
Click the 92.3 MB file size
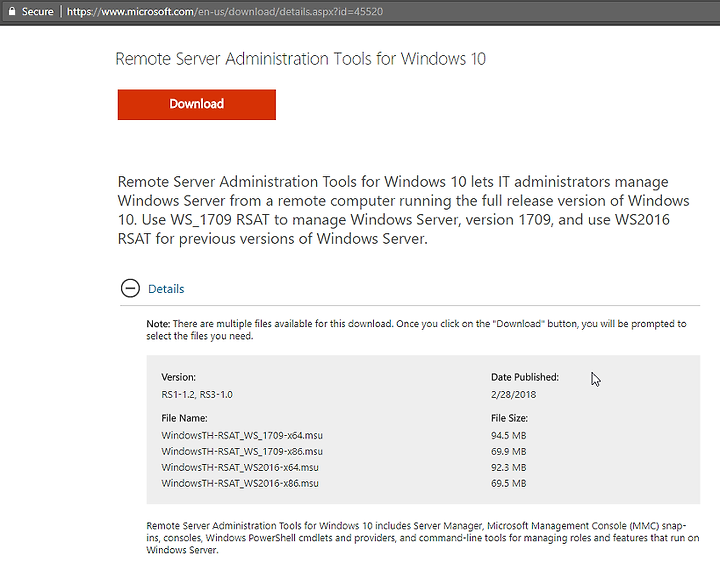pos(508,467)
